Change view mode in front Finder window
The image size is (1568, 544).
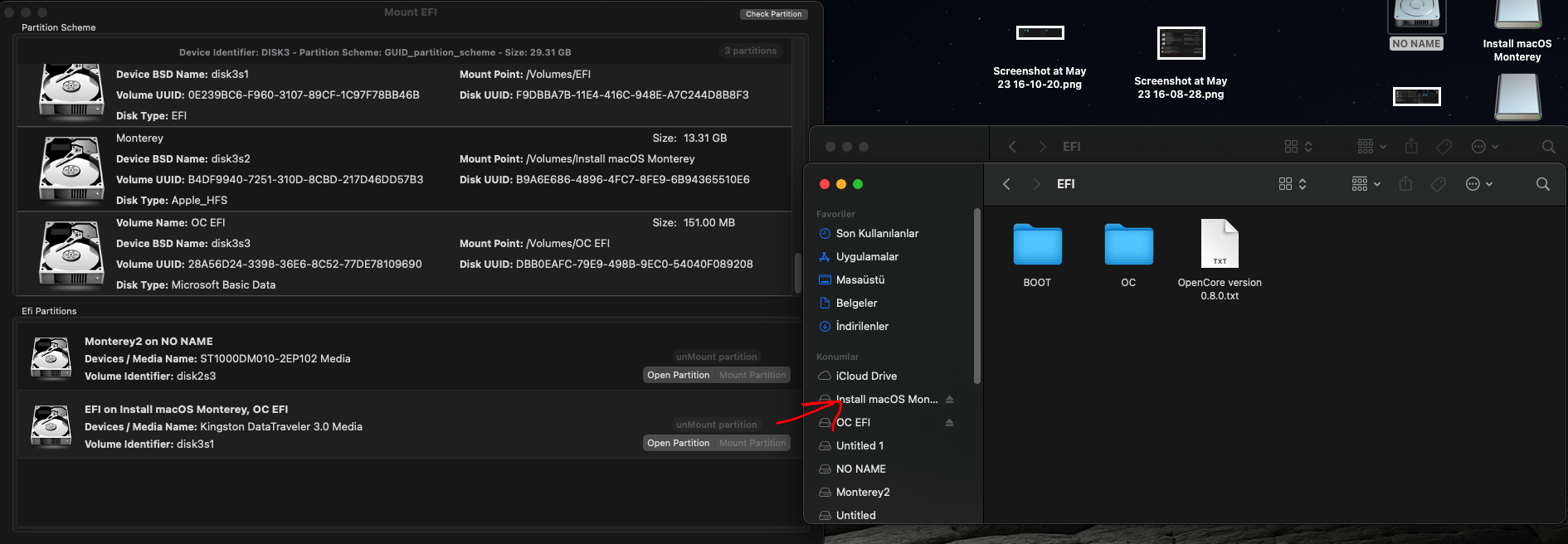point(1293,184)
